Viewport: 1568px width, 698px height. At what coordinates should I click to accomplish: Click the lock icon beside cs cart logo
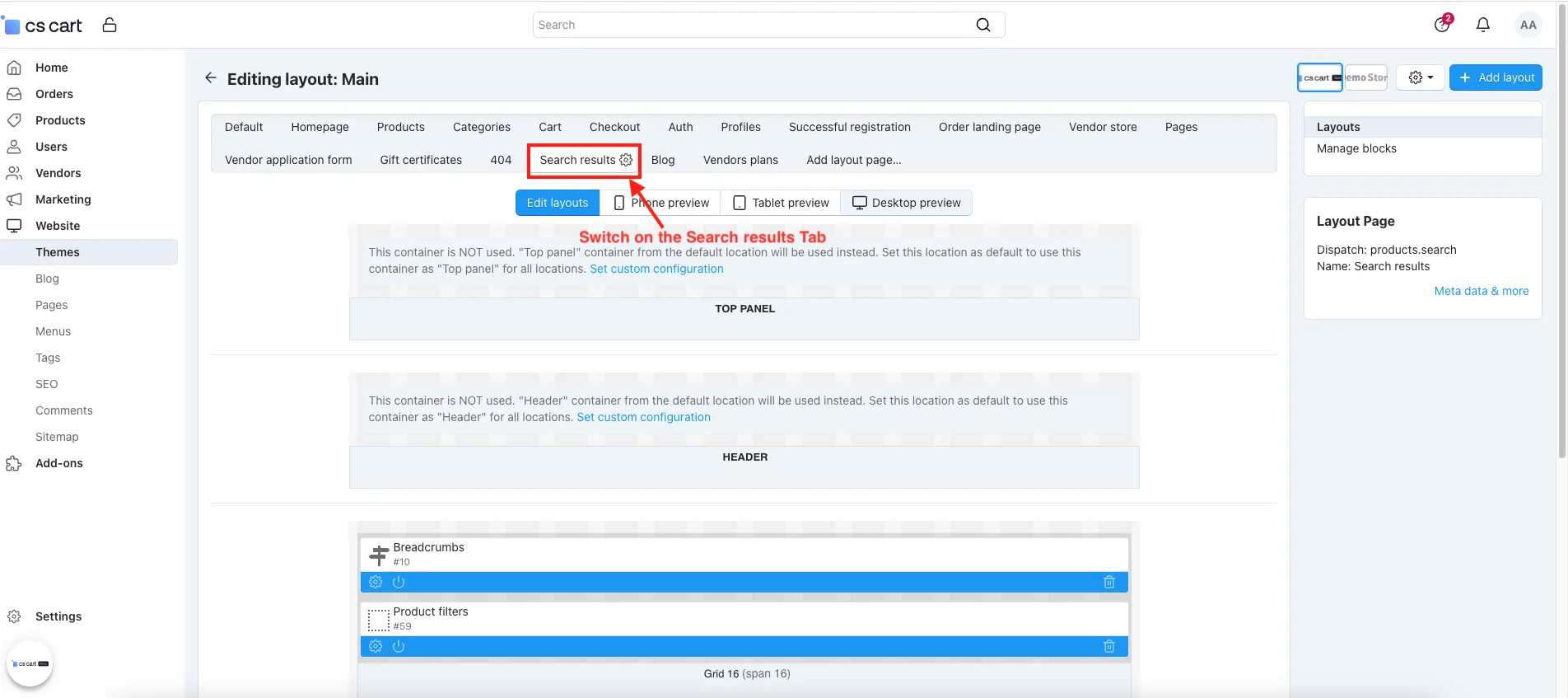click(110, 25)
